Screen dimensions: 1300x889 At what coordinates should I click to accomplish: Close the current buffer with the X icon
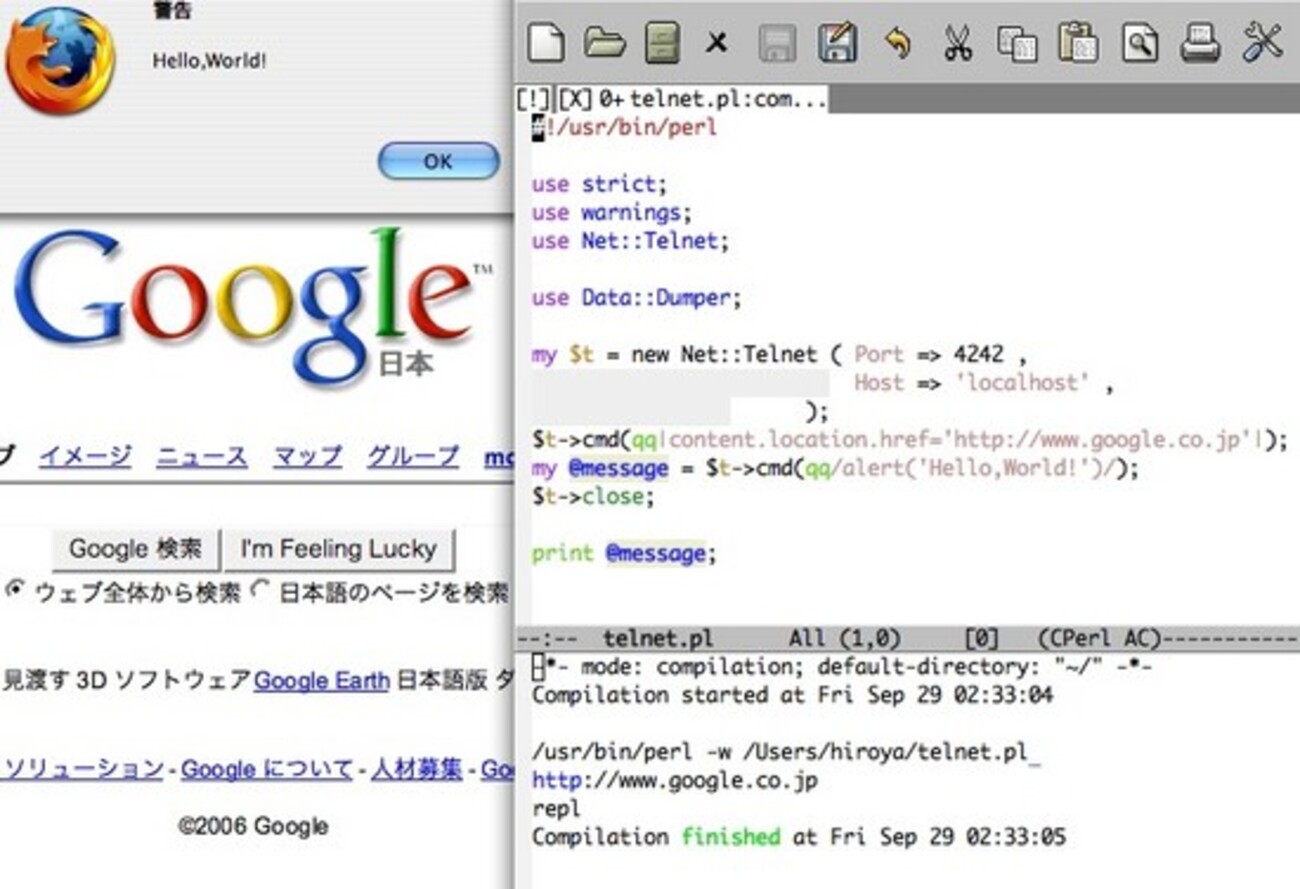point(716,43)
